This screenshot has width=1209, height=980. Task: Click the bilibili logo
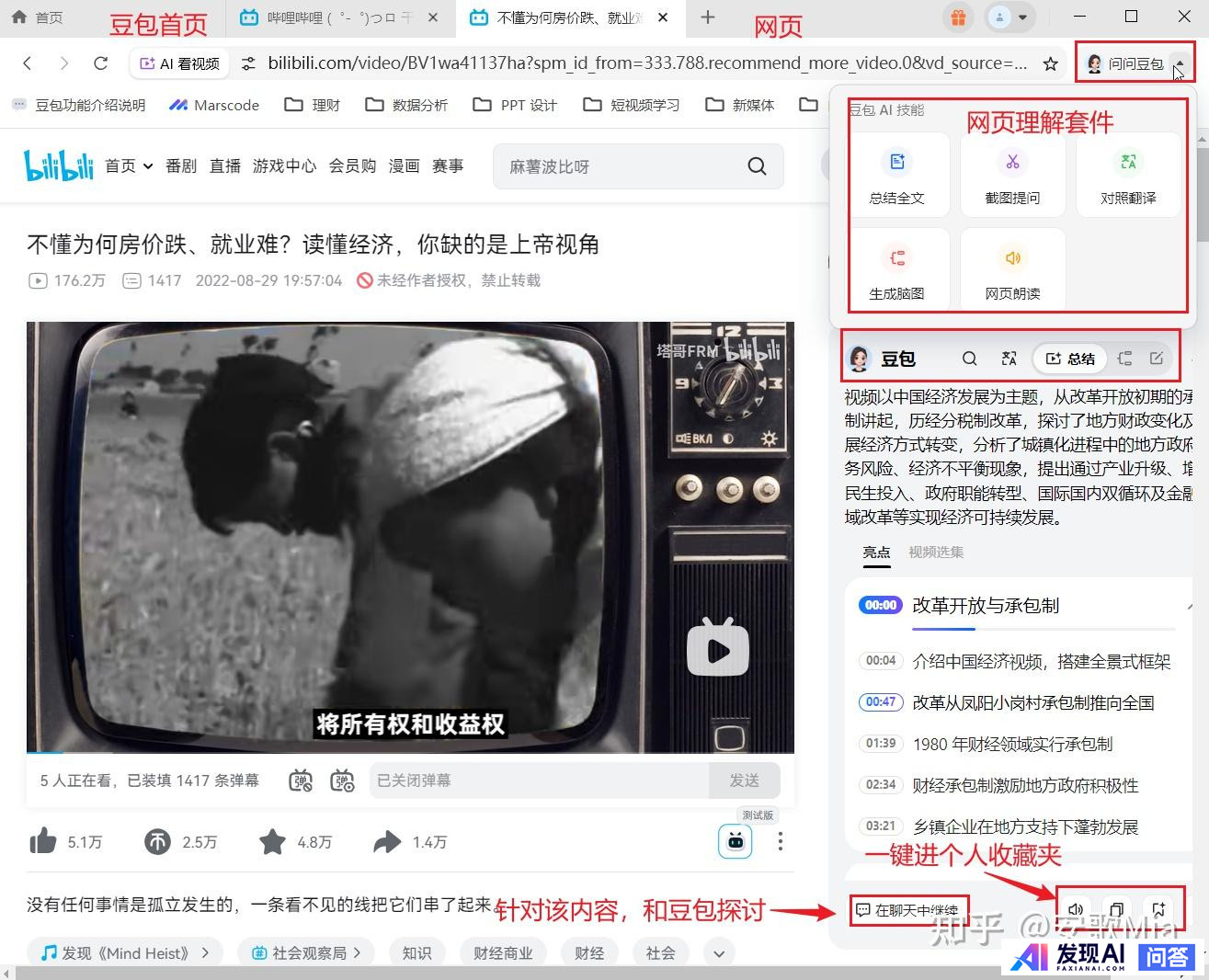tap(59, 165)
